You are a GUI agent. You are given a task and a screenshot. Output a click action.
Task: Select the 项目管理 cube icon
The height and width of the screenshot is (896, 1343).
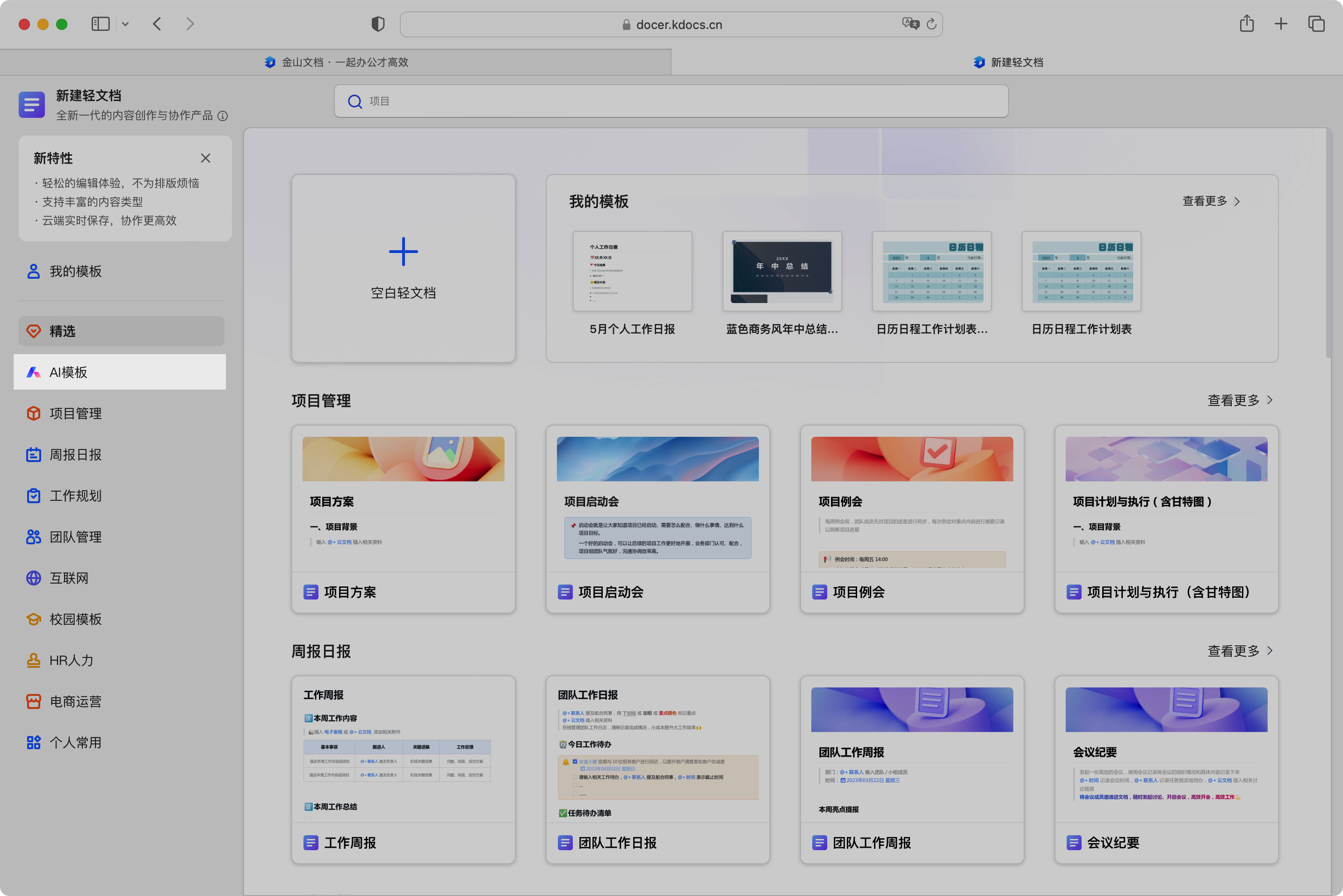34,413
